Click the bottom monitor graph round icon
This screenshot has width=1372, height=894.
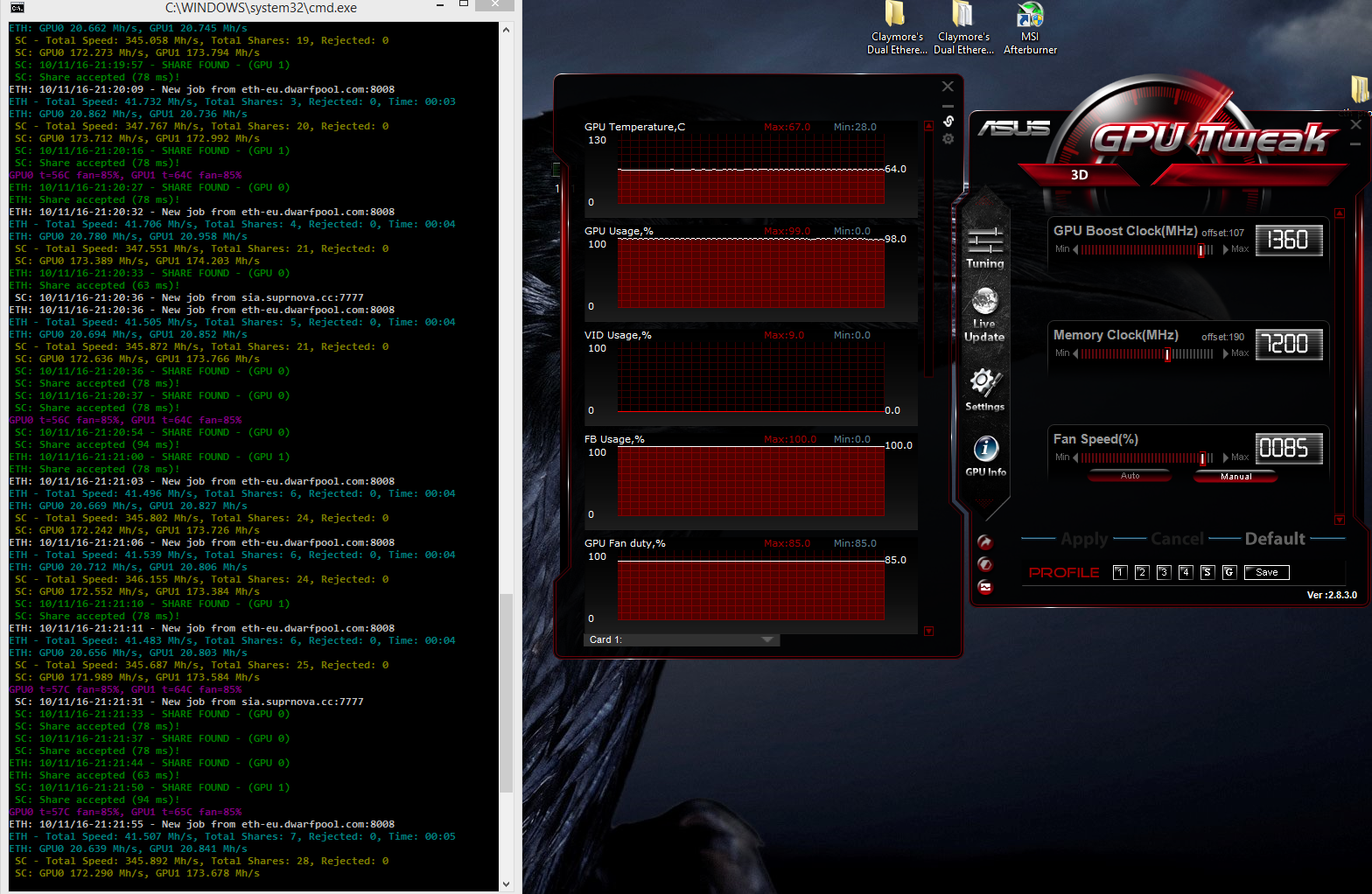(985, 587)
